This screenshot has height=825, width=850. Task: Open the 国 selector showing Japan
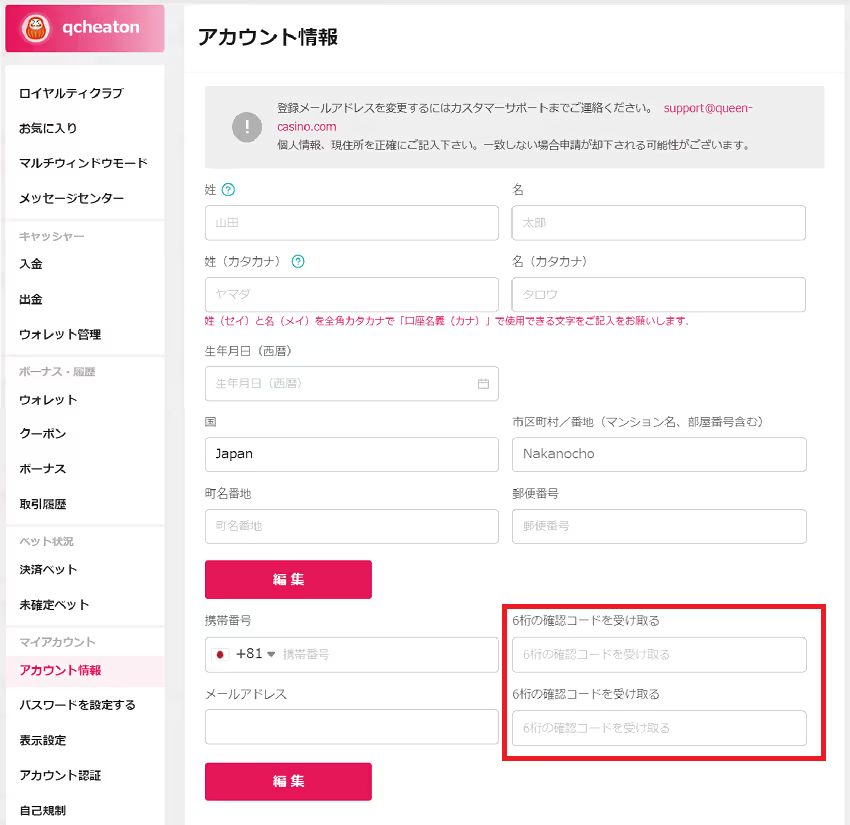[351, 454]
